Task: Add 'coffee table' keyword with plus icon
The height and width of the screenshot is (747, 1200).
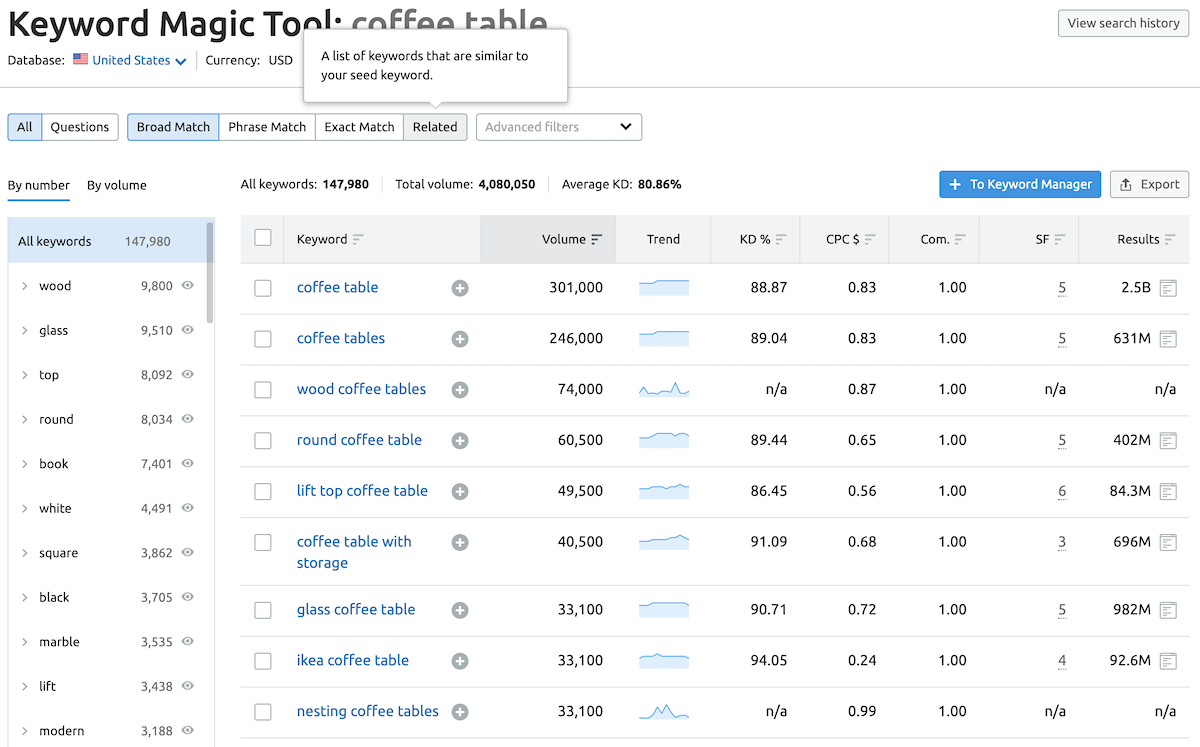Action: point(460,288)
